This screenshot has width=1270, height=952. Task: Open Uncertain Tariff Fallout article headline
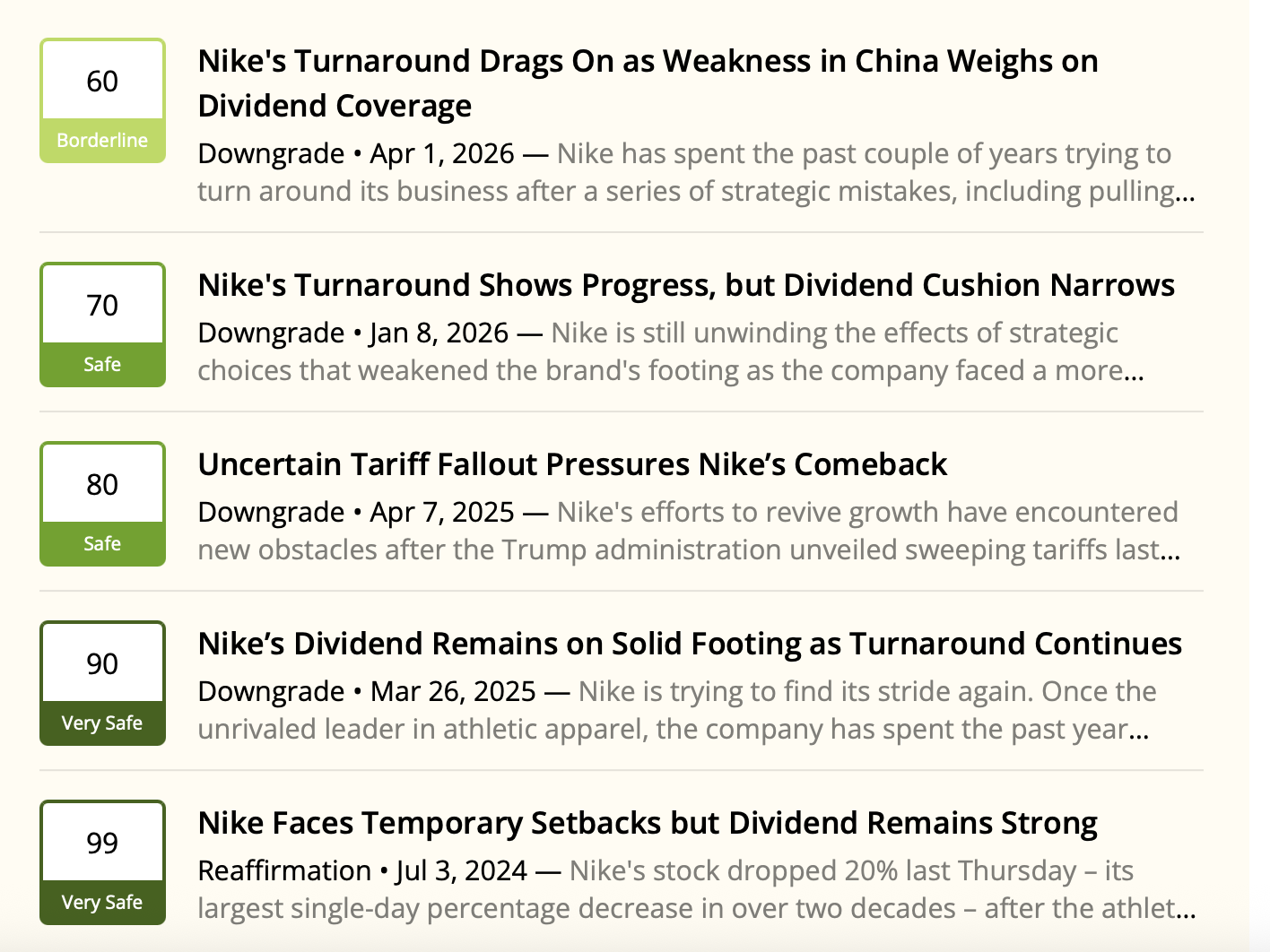572,464
